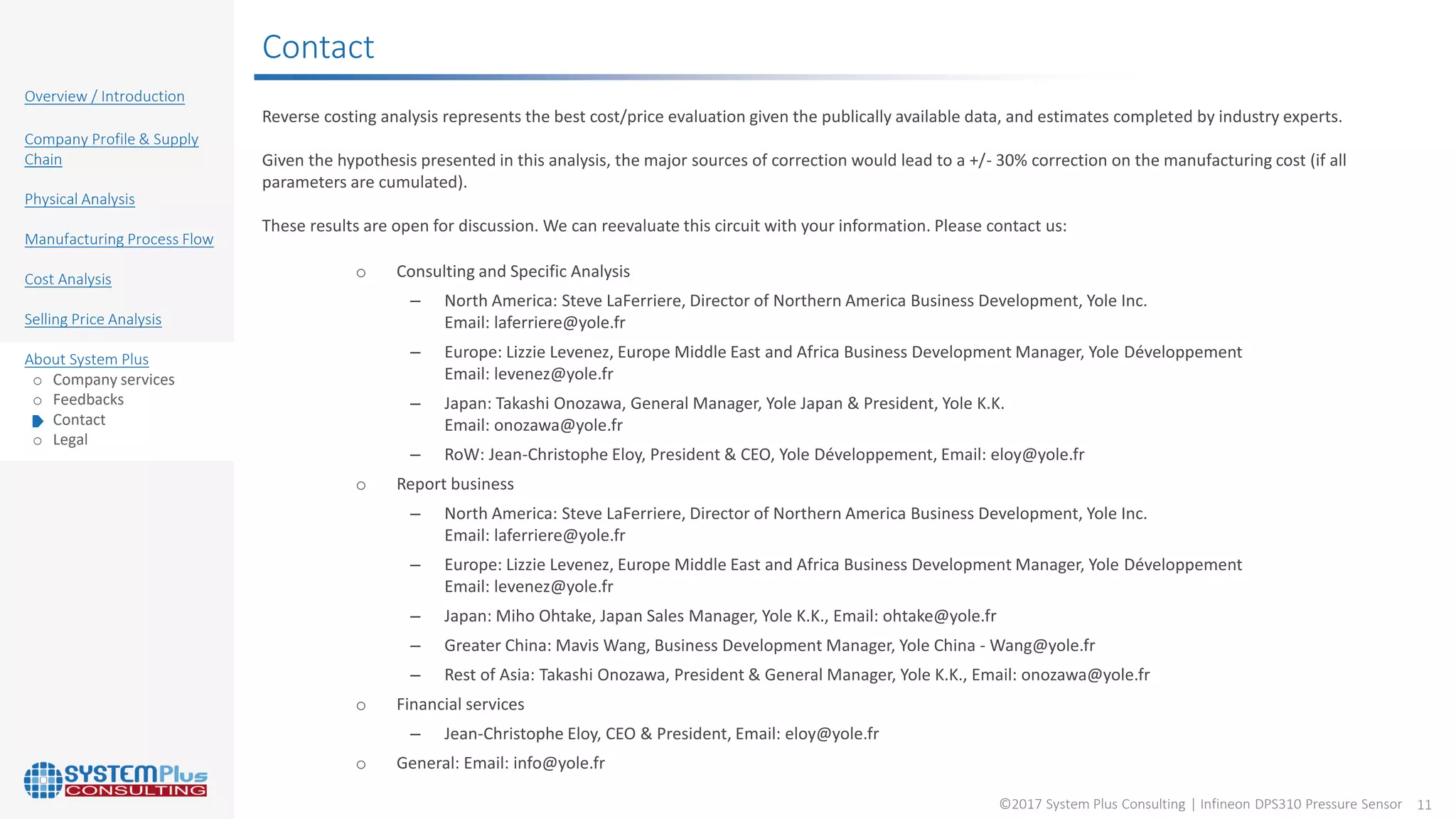The height and width of the screenshot is (819, 1456).
Task: Select the Legal sub-item
Action: pyautogui.click(x=70, y=439)
